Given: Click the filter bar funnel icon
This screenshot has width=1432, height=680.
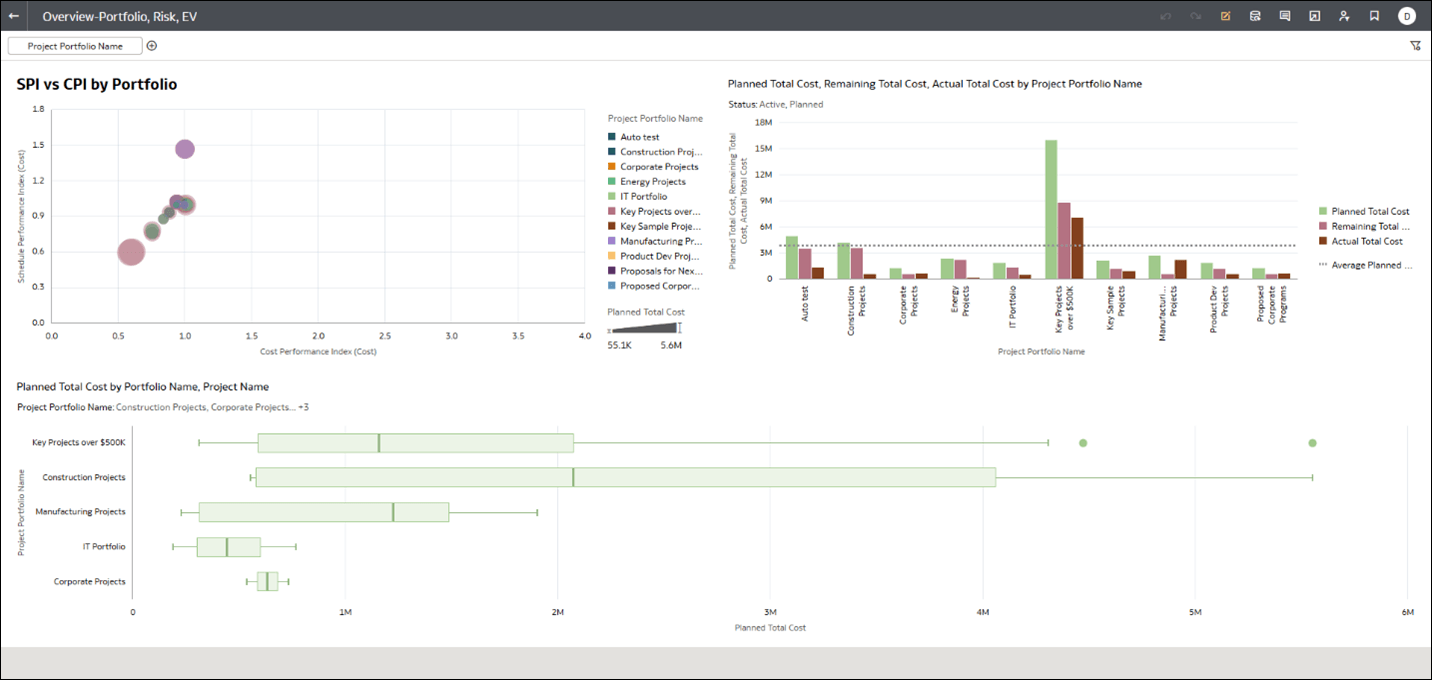Looking at the screenshot, I should click(1415, 46).
